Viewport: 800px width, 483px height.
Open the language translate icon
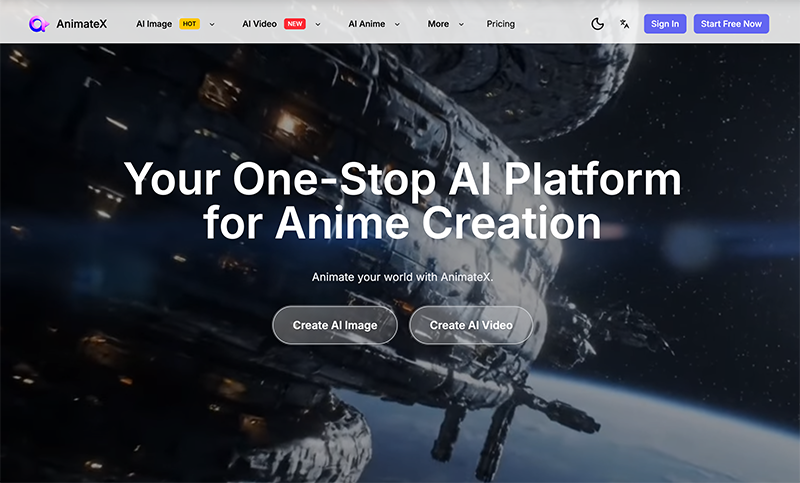[624, 24]
